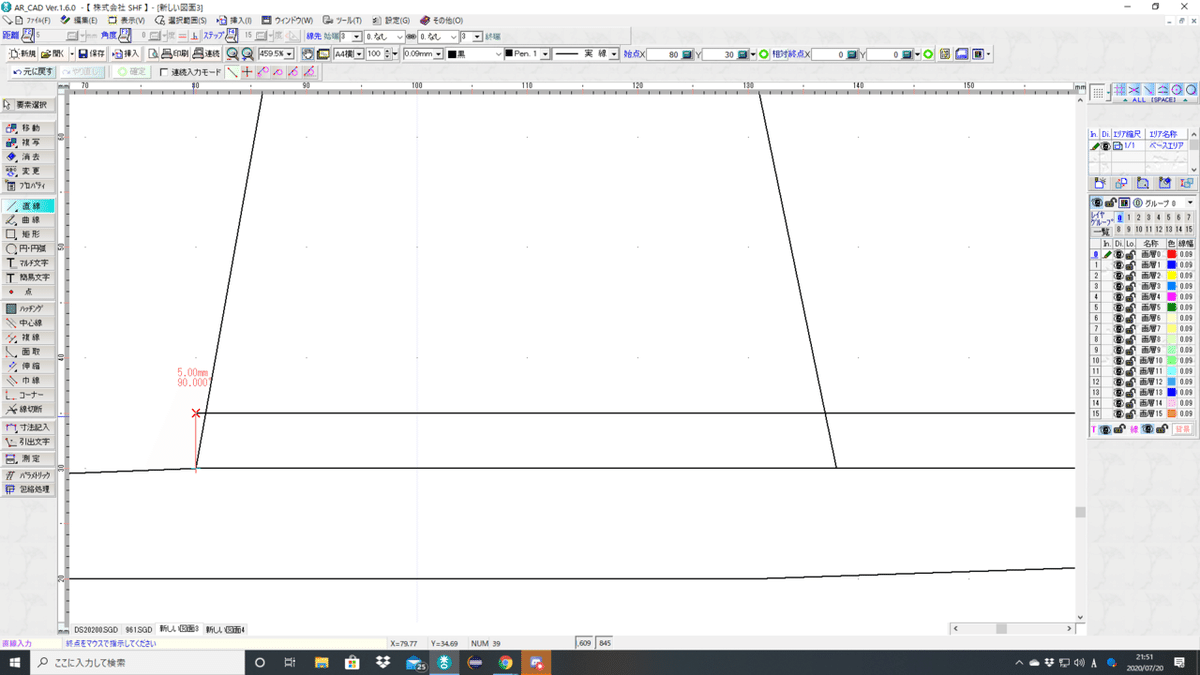Open the Pen.1 pen selection dropdown
Viewport: 1200px width, 675px height.
(x=544, y=54)
